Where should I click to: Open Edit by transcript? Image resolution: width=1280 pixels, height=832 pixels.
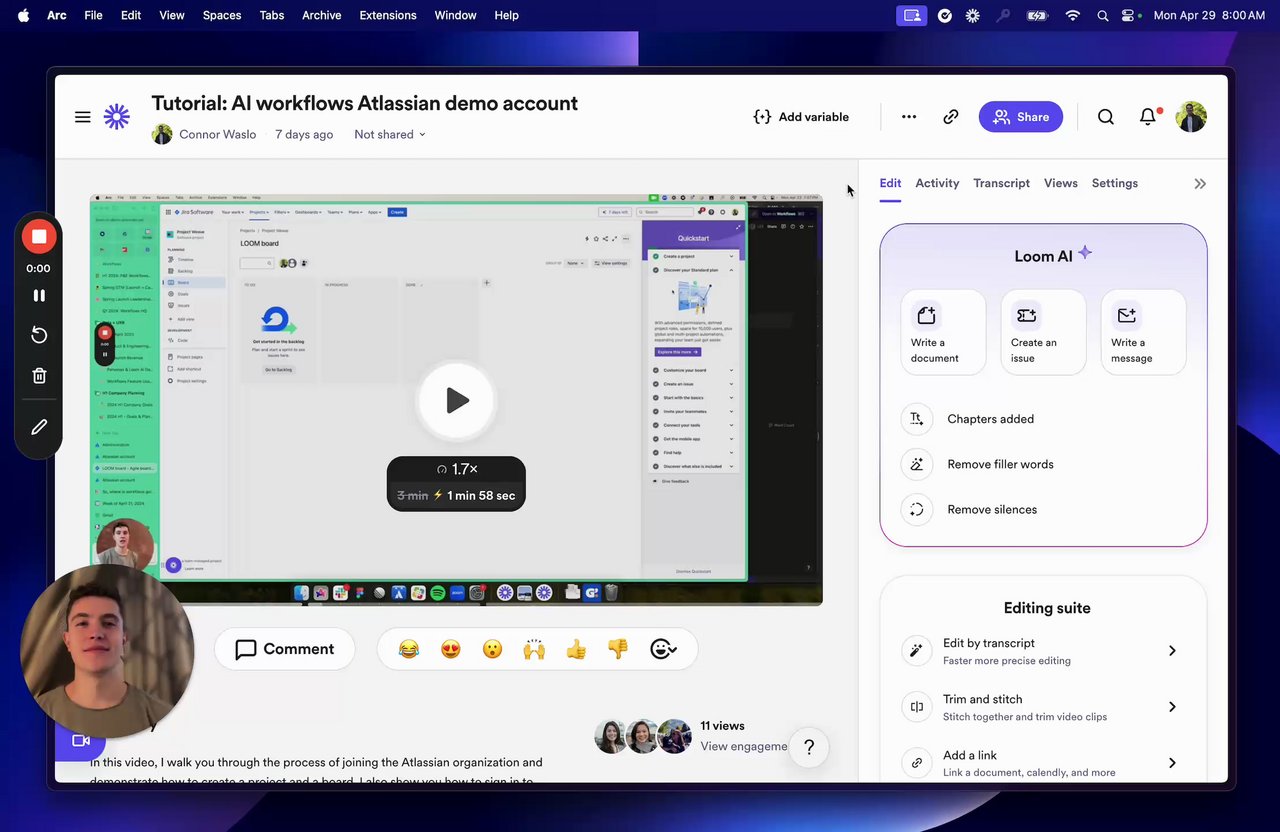[x=1043, y=651]
